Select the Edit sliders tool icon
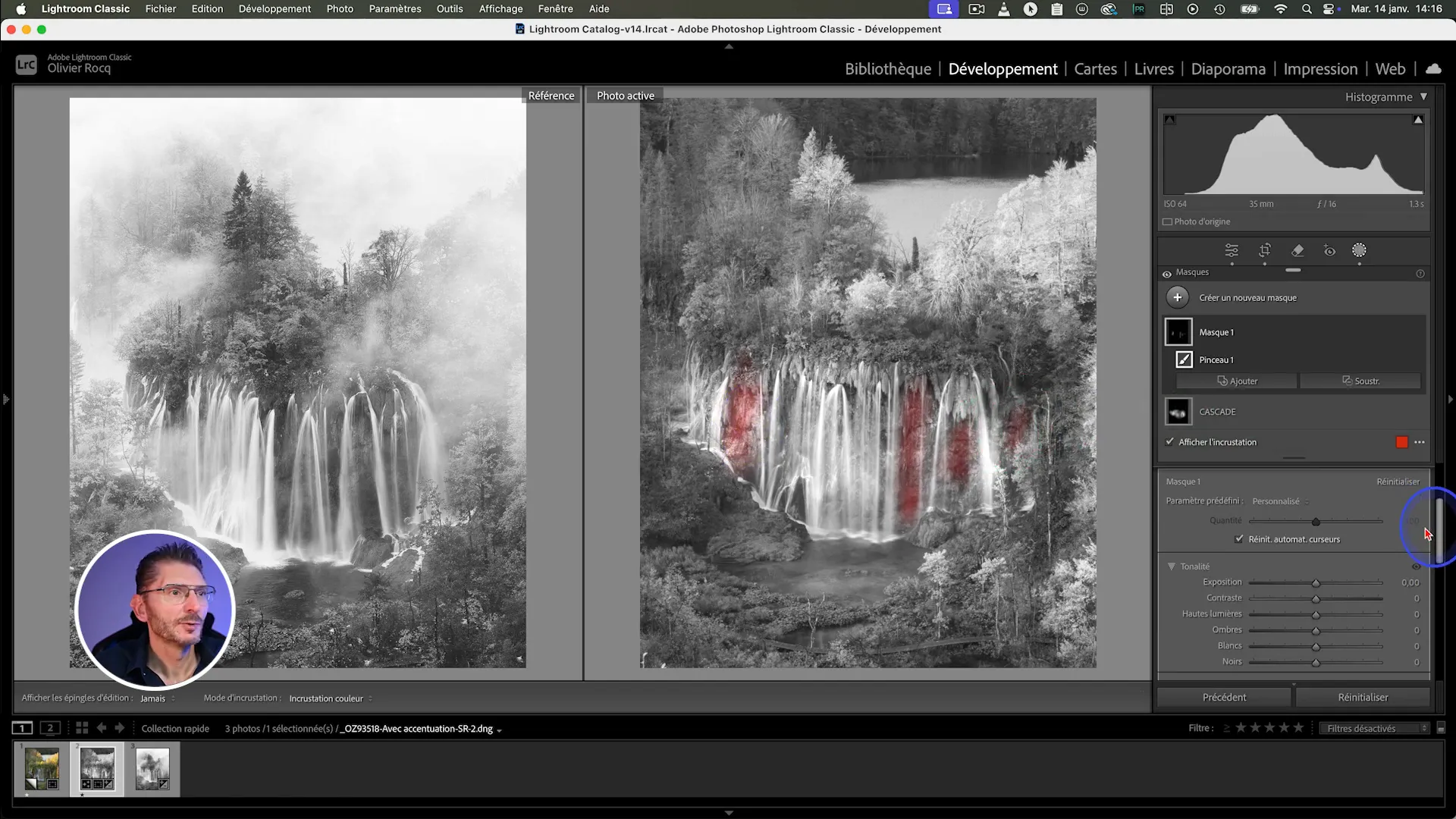 tap(1232, 250)
